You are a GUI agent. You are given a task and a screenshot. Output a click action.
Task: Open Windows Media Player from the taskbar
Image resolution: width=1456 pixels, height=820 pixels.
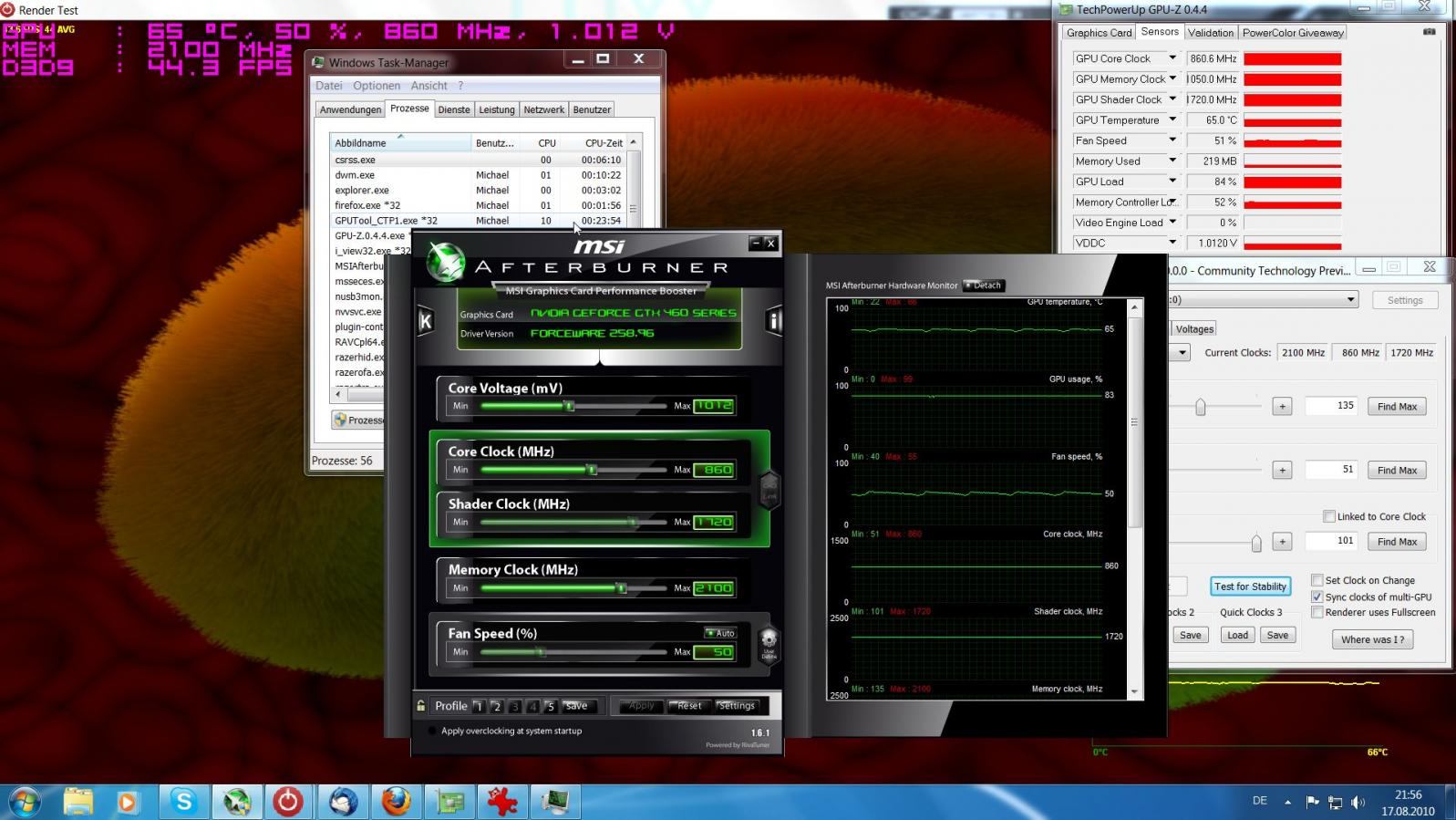coord(128,802)
